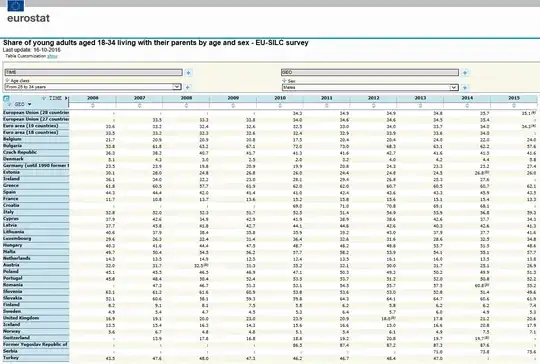Screen dimensions: 540x364
Task: Click the sort icon under the 2013 column
Action: tap(420, 106)
